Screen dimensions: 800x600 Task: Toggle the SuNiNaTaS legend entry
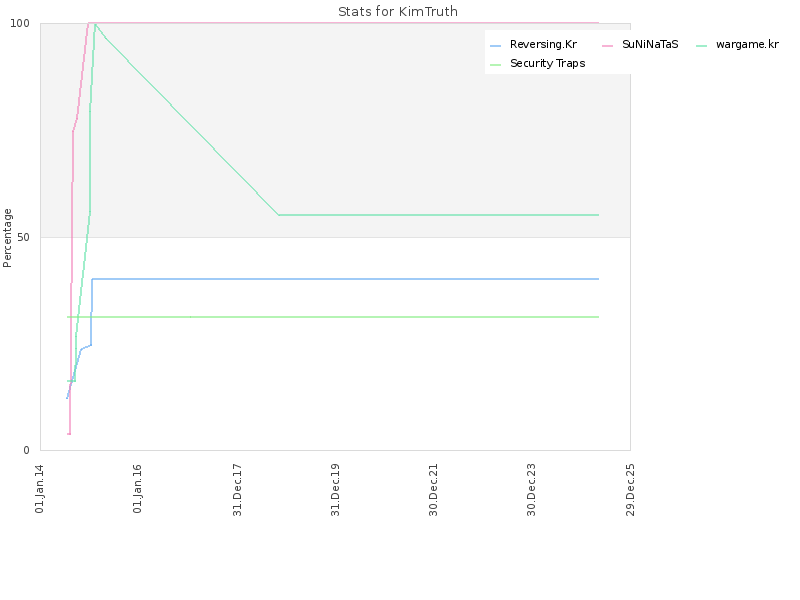click(650, 45)
